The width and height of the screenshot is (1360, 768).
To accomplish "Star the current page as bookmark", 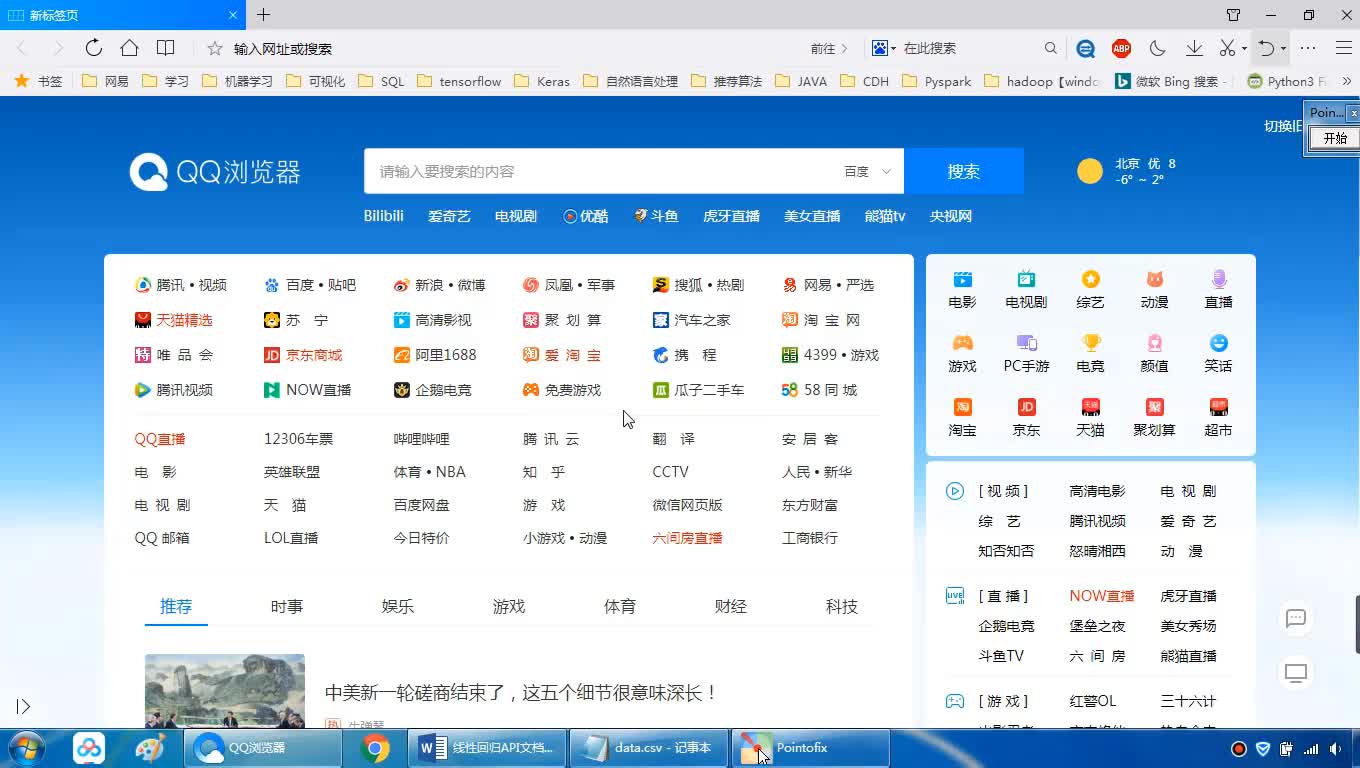I will click(214, 48).
